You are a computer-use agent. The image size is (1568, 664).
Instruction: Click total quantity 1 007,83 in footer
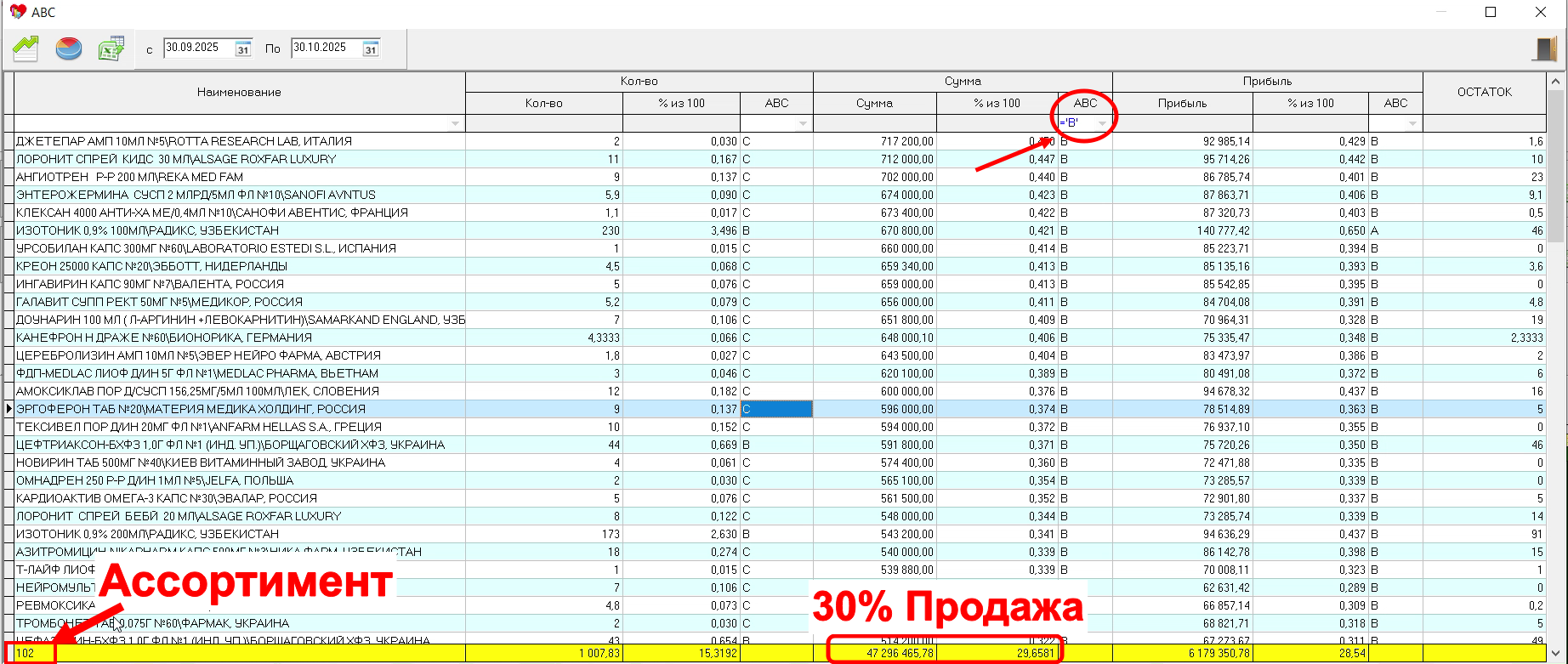[x=544, y=653]
